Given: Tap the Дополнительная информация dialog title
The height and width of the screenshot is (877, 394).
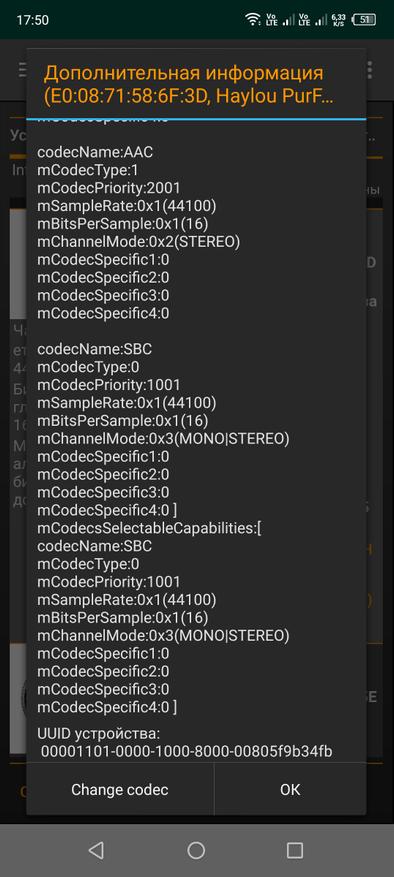Looking at the screenshot, I should (x=184, y=73).
